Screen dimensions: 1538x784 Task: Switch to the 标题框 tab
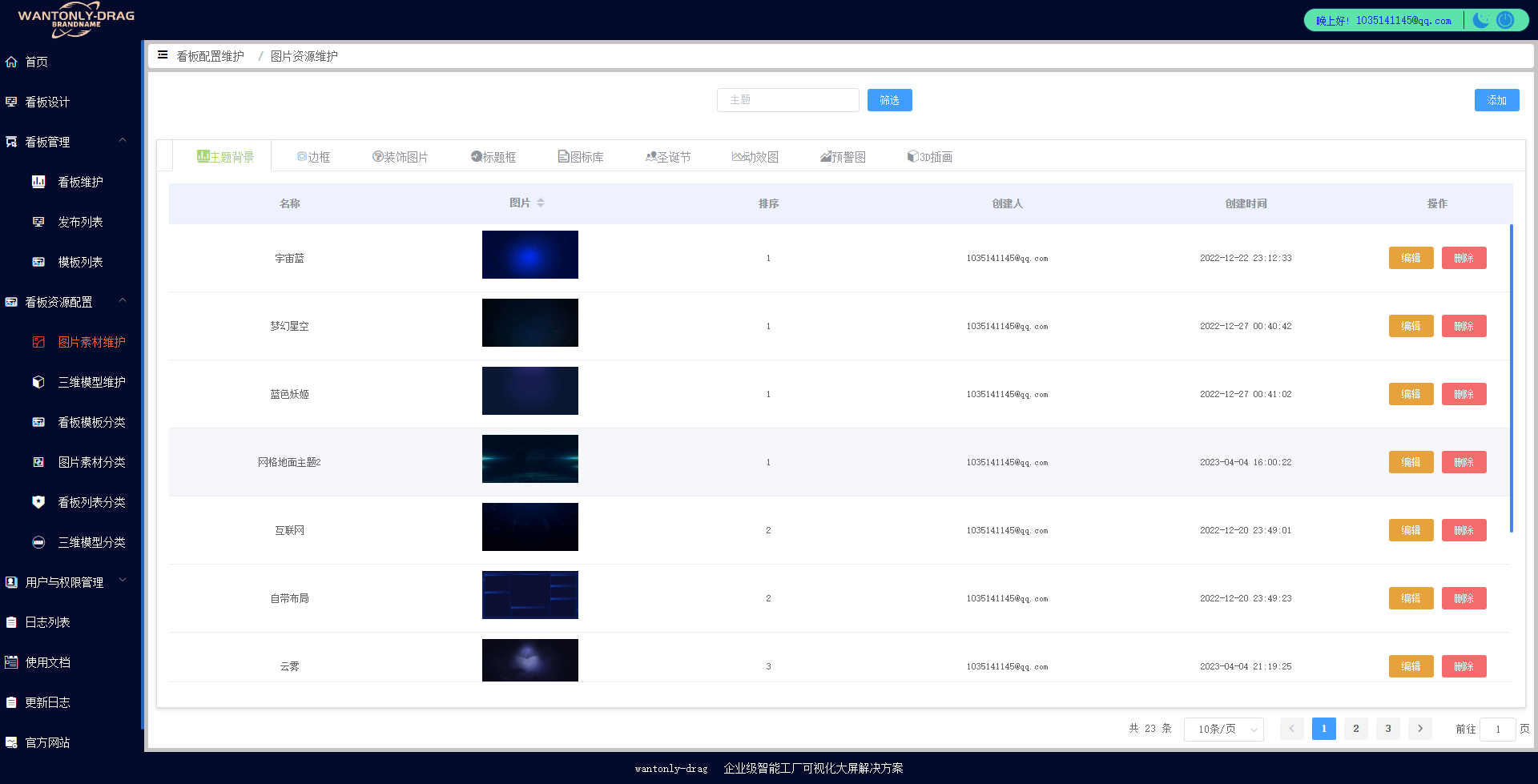point(493,157)
